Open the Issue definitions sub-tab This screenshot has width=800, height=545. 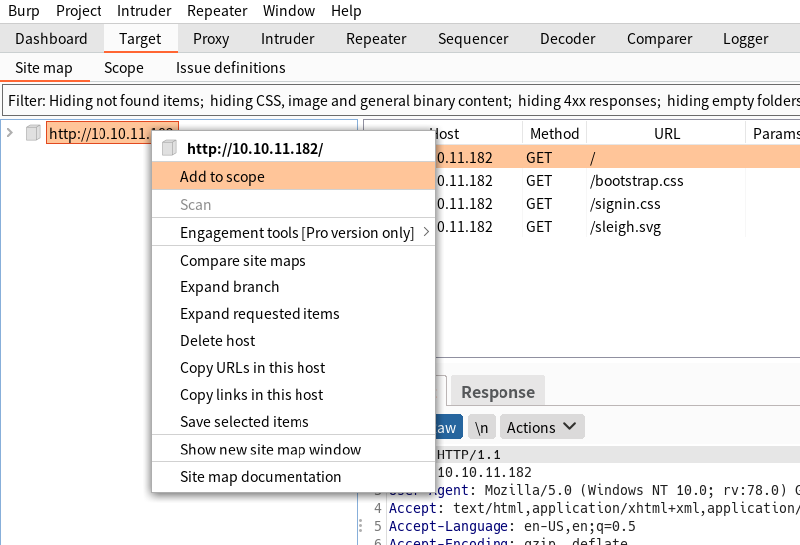point(230,68)
